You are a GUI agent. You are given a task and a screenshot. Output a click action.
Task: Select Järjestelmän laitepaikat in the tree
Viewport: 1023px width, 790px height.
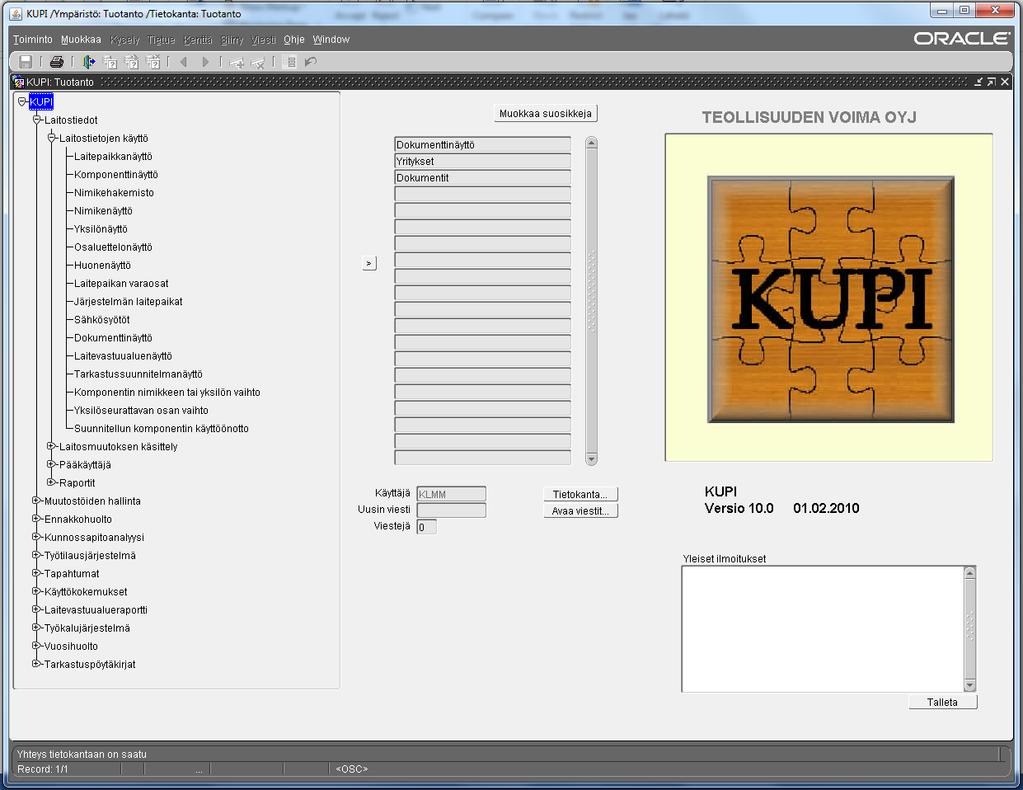[129, 301]
